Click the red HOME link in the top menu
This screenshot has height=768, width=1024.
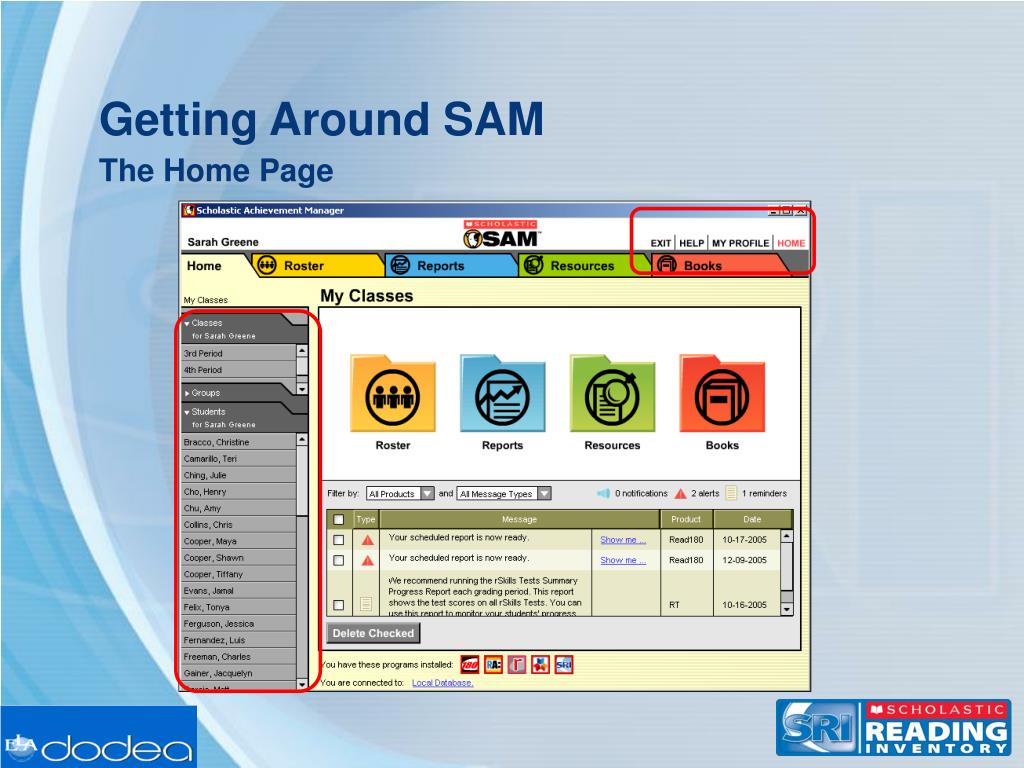tap(791, 243)
